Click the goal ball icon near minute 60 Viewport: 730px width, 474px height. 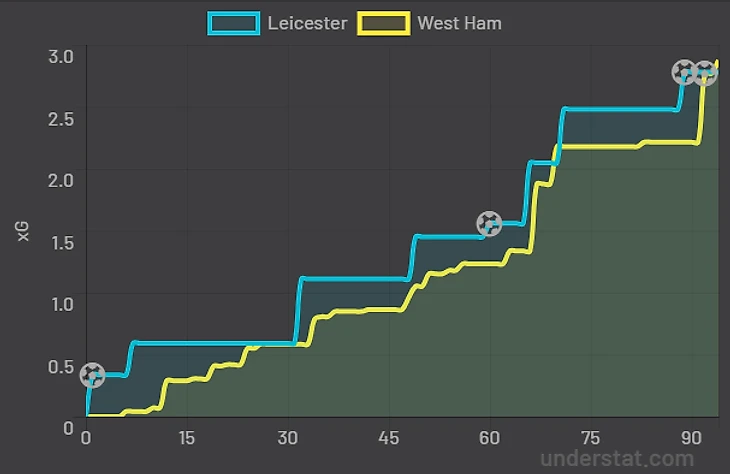click(x=489, y=223)
